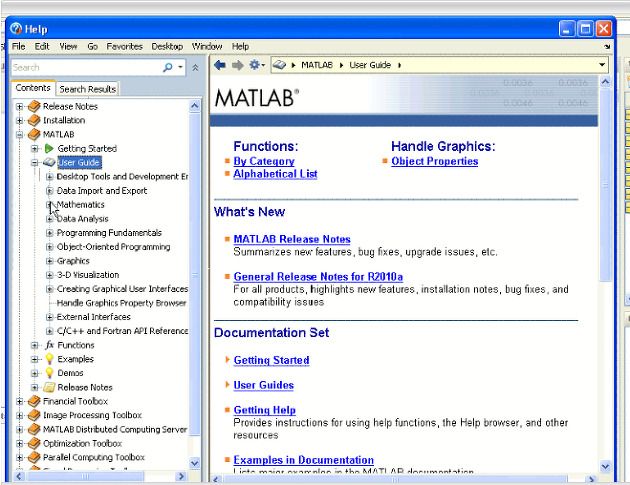Viewport: 630px width, 485px height.
Task: Click contents tree horizontal scrollbar right arrow
Action: click(181, 477)
